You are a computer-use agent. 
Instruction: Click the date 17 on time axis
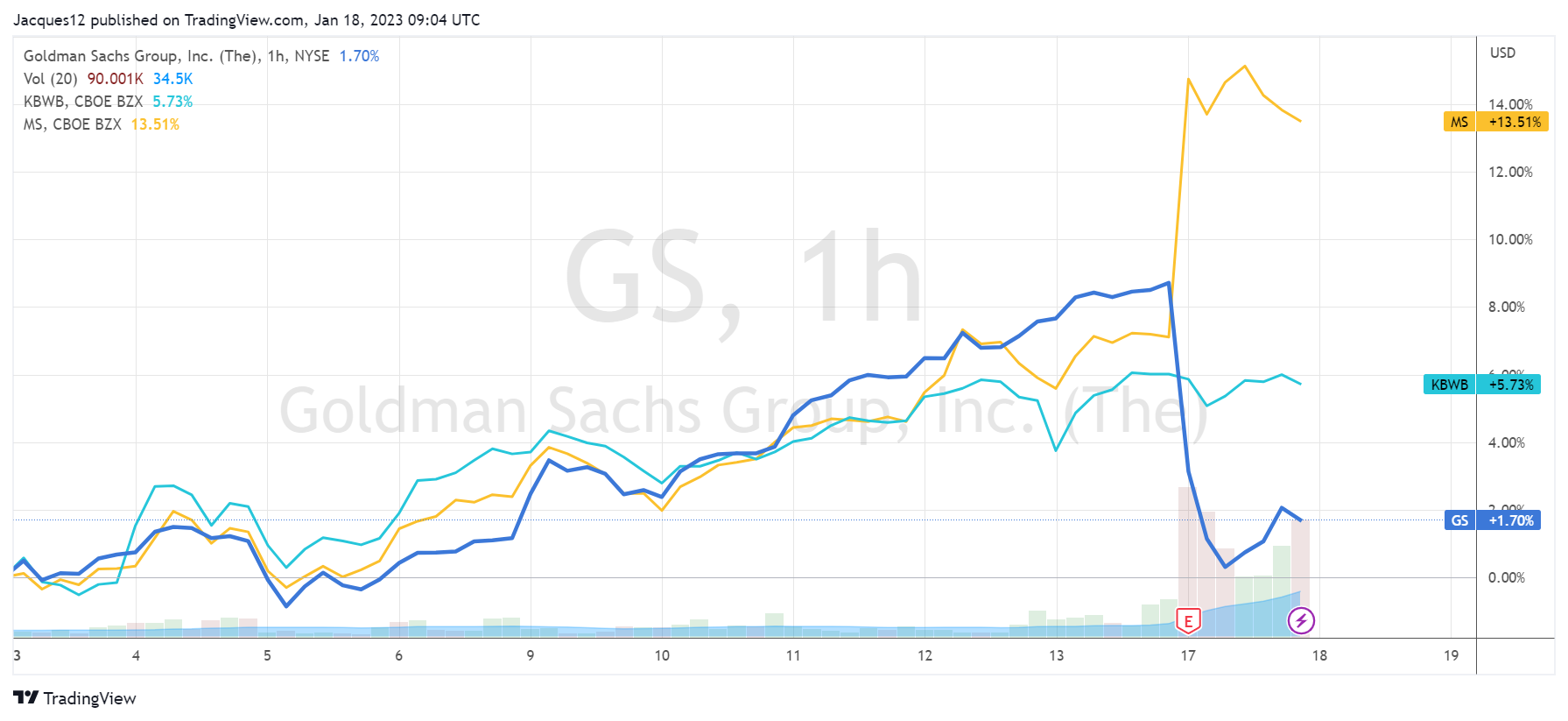pos(1188,655)
